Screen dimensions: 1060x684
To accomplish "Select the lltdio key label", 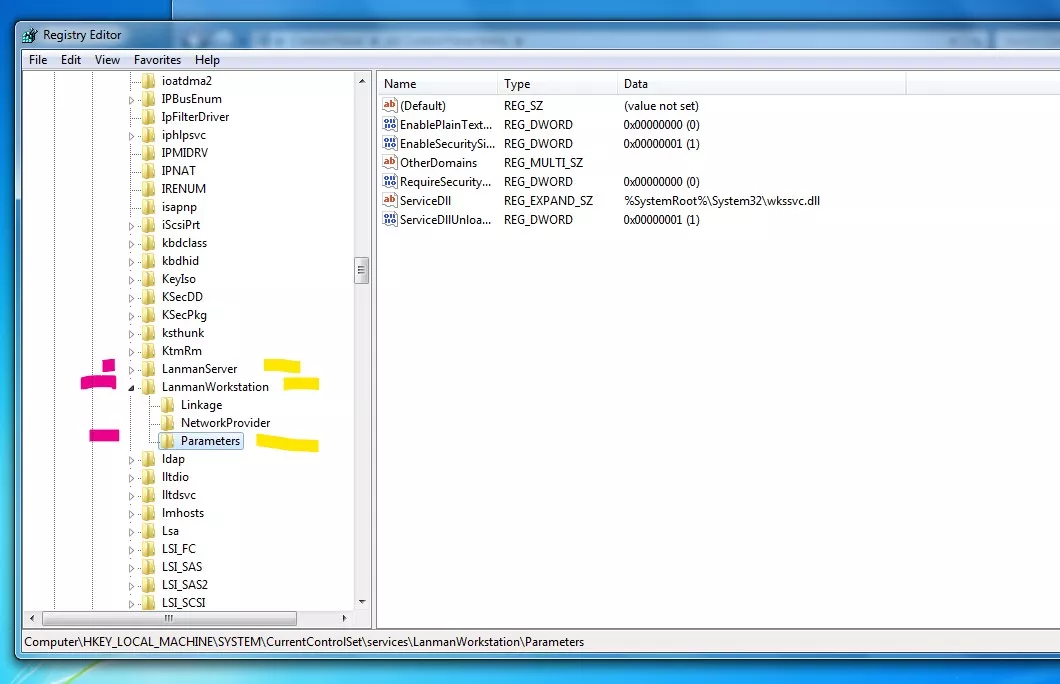I will 175,477.
